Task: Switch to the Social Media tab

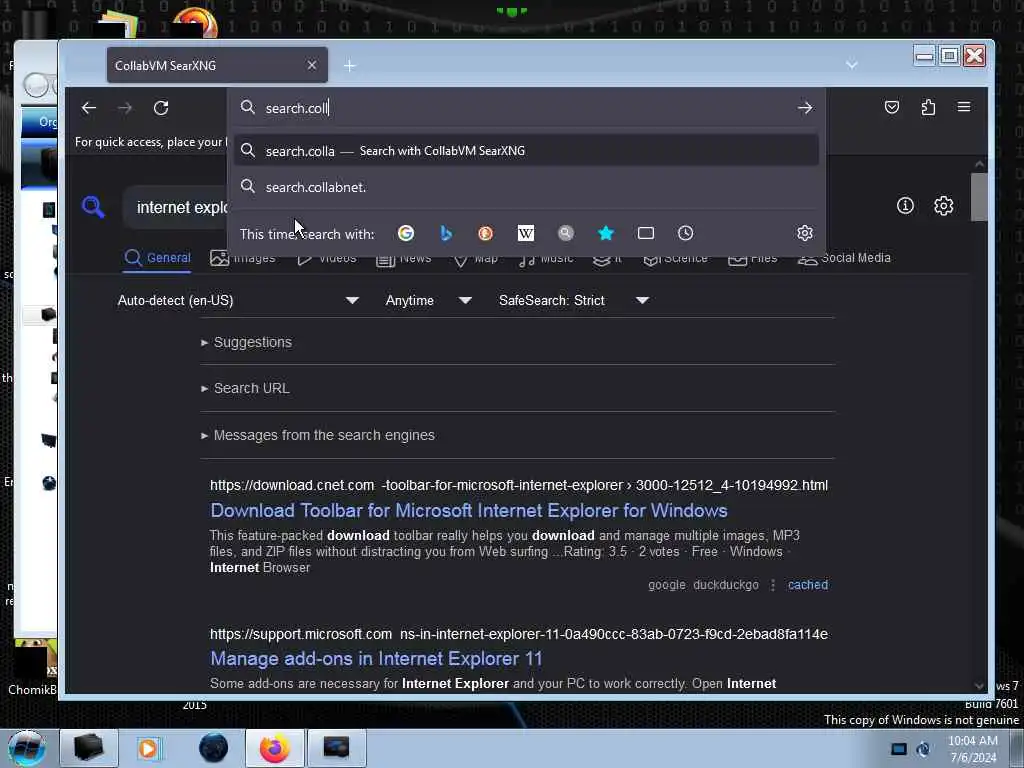Action: (844, 258)
